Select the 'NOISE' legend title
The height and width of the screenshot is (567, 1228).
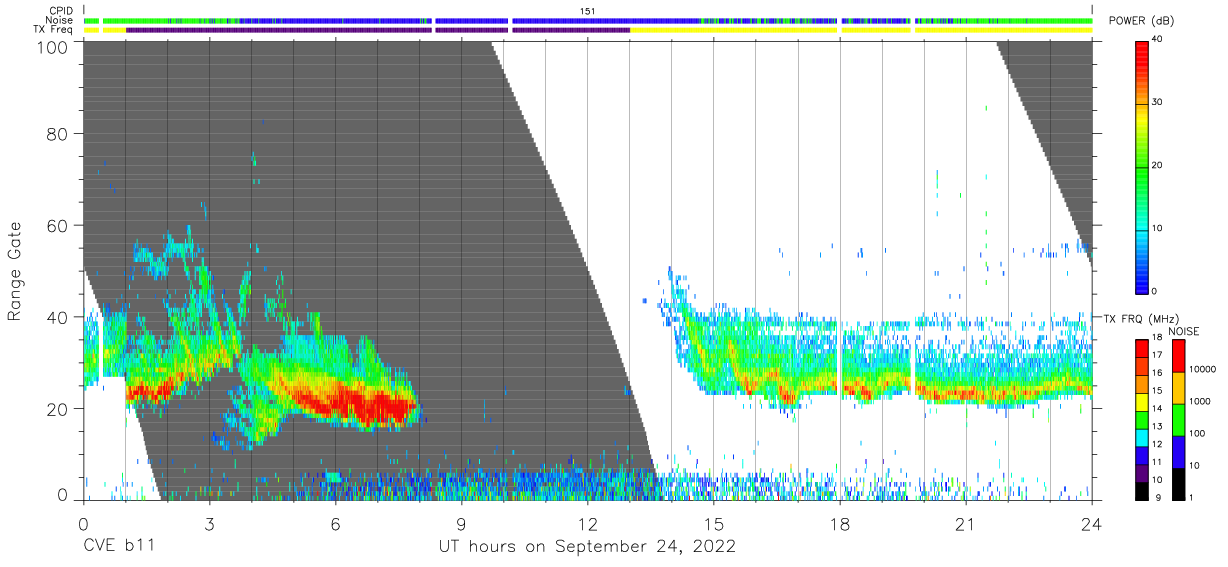pyautogui.click(x=1182, y=331)
